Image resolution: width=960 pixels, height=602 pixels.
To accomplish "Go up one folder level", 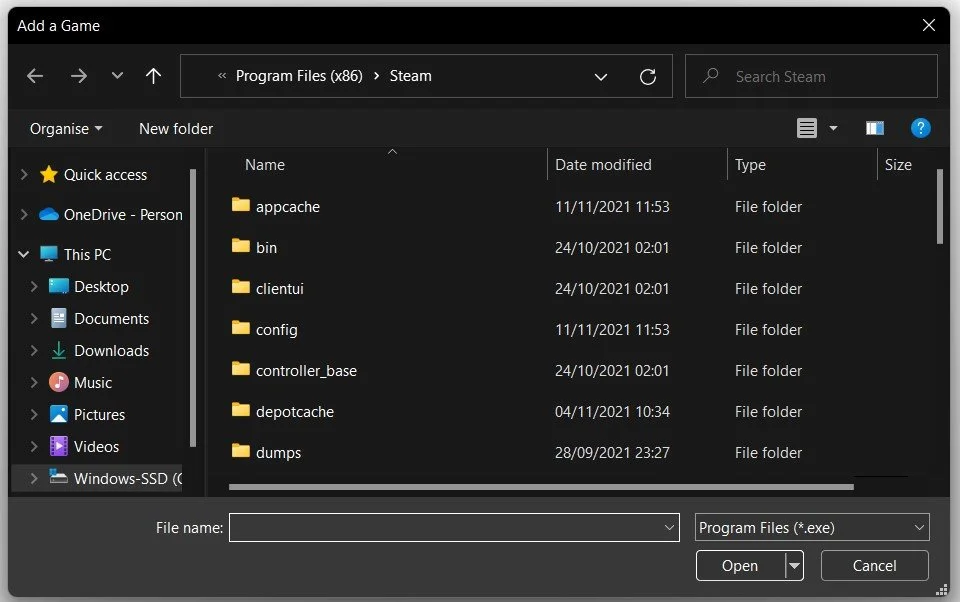I will tap(154, 76).
